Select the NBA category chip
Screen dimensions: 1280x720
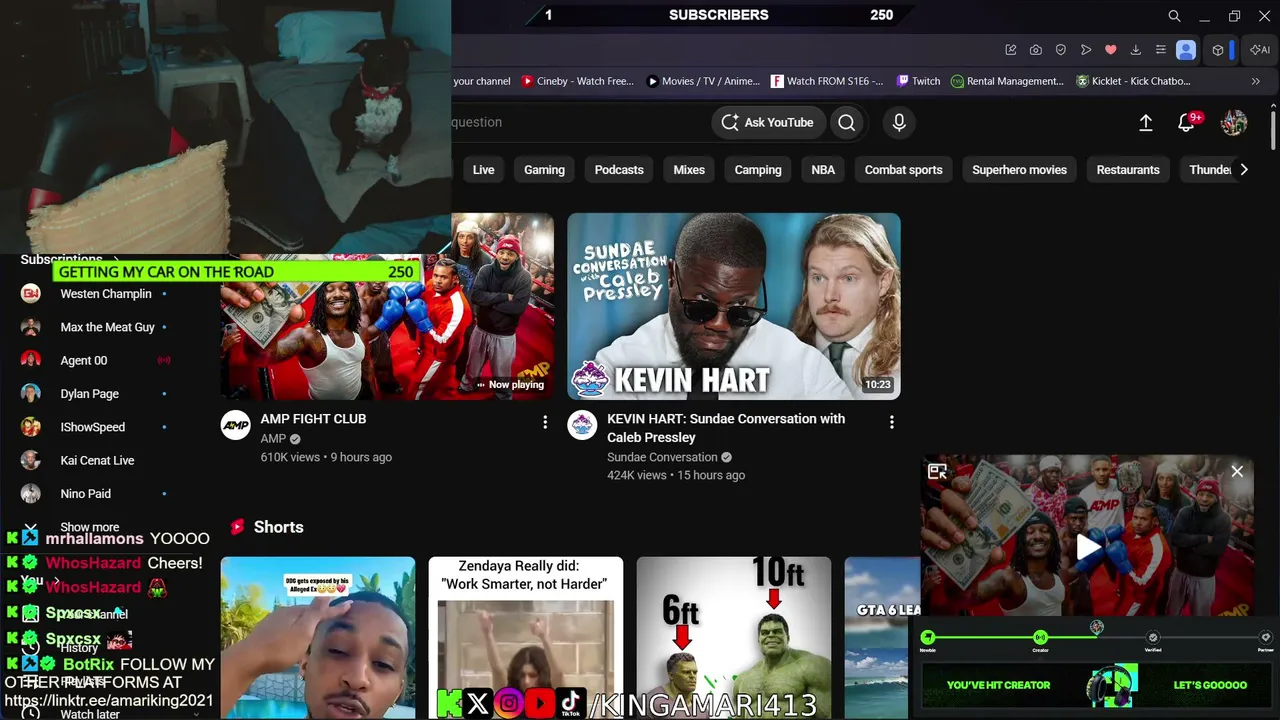coord(823,170)
